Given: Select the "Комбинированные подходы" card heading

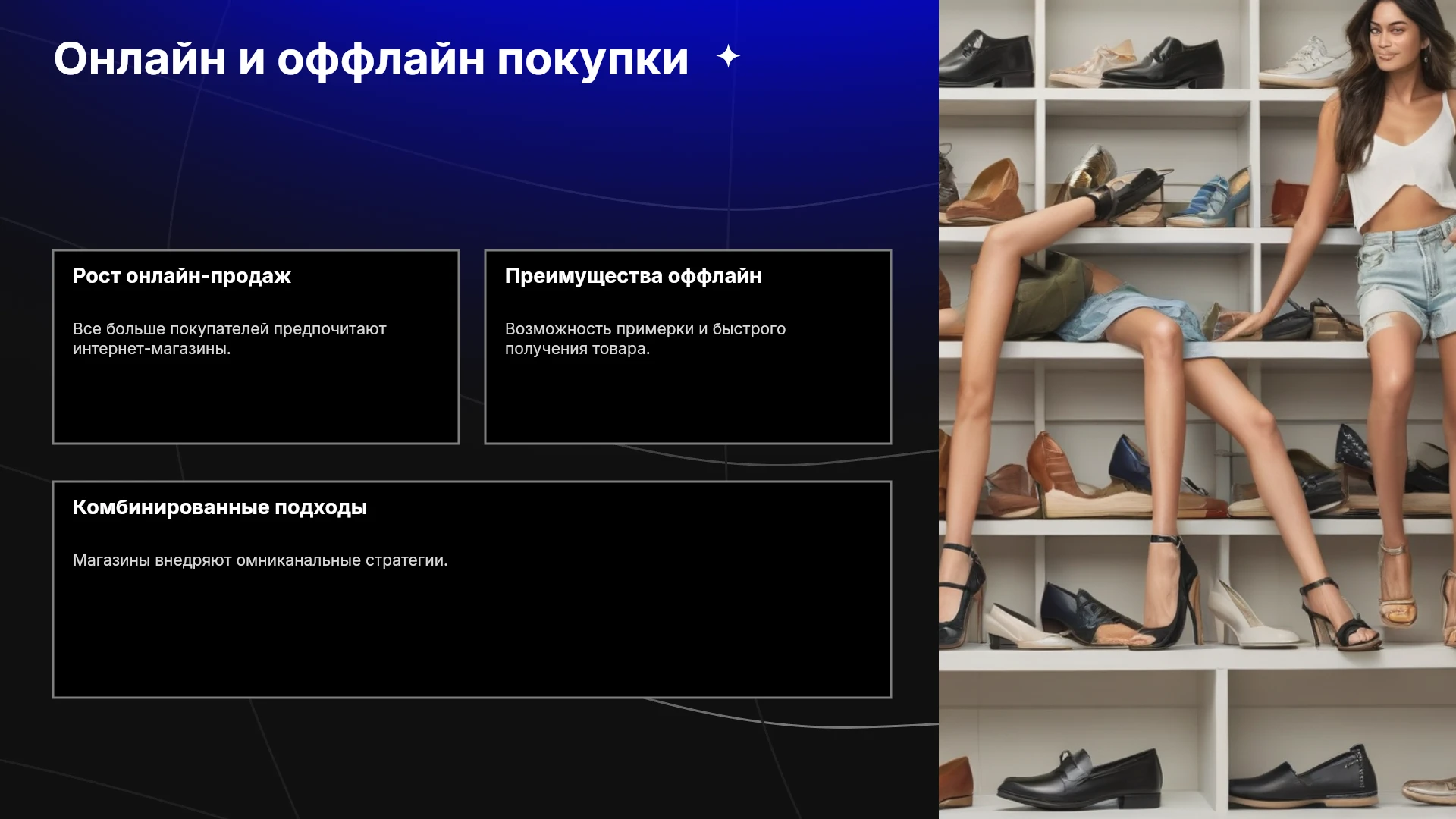Looking at the screenshot, I should (220, 507).
